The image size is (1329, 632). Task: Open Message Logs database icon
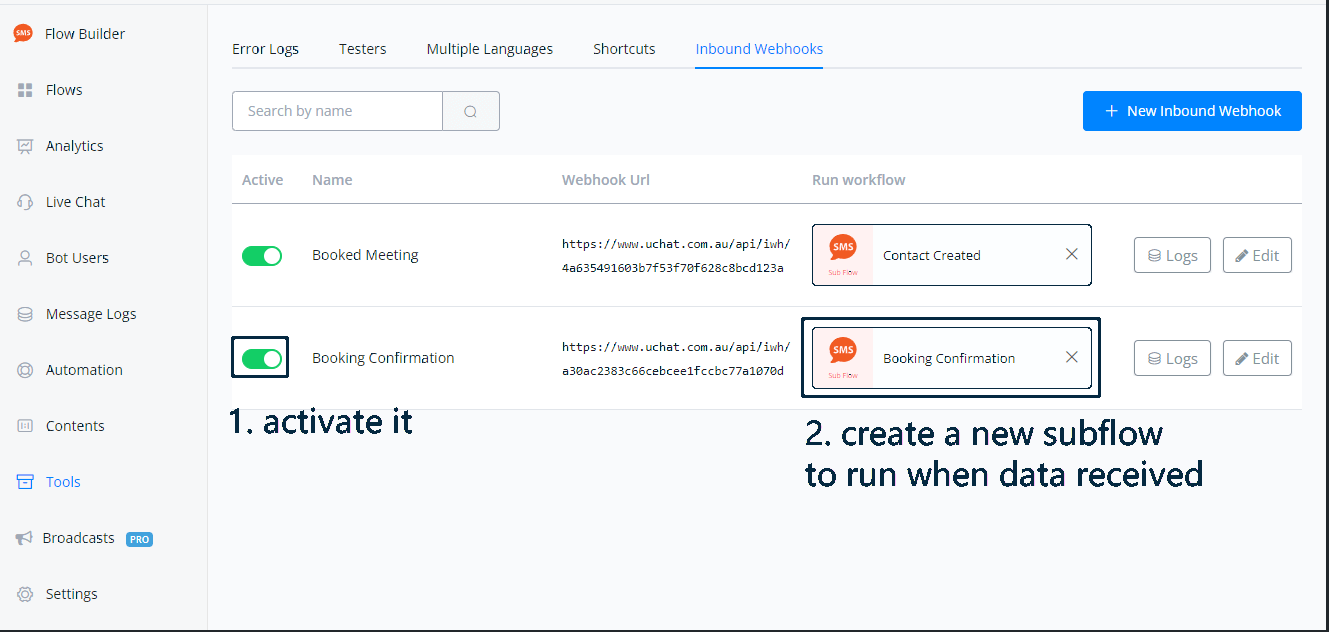[26, 314]
